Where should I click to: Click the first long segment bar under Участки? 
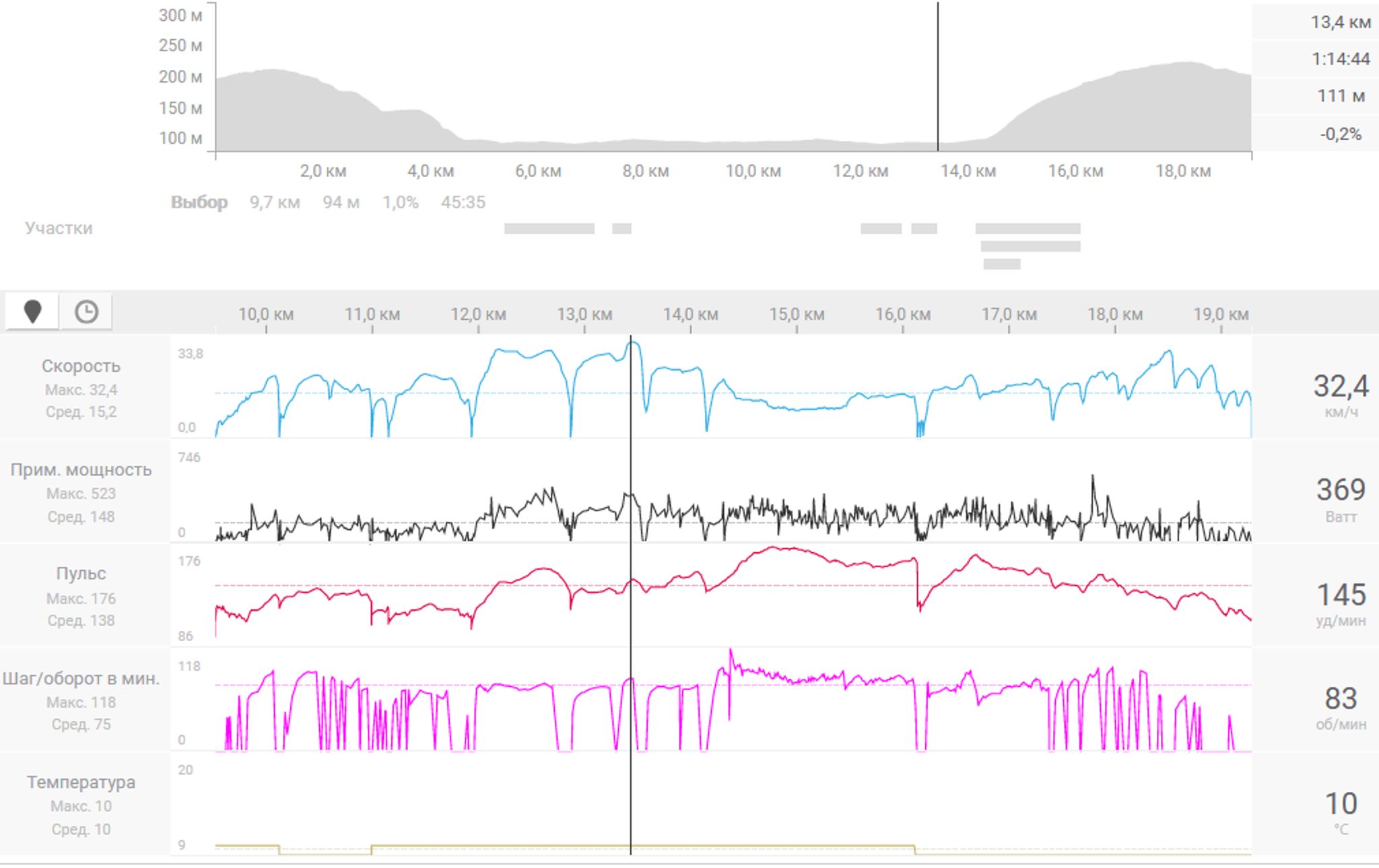[549, 229]
